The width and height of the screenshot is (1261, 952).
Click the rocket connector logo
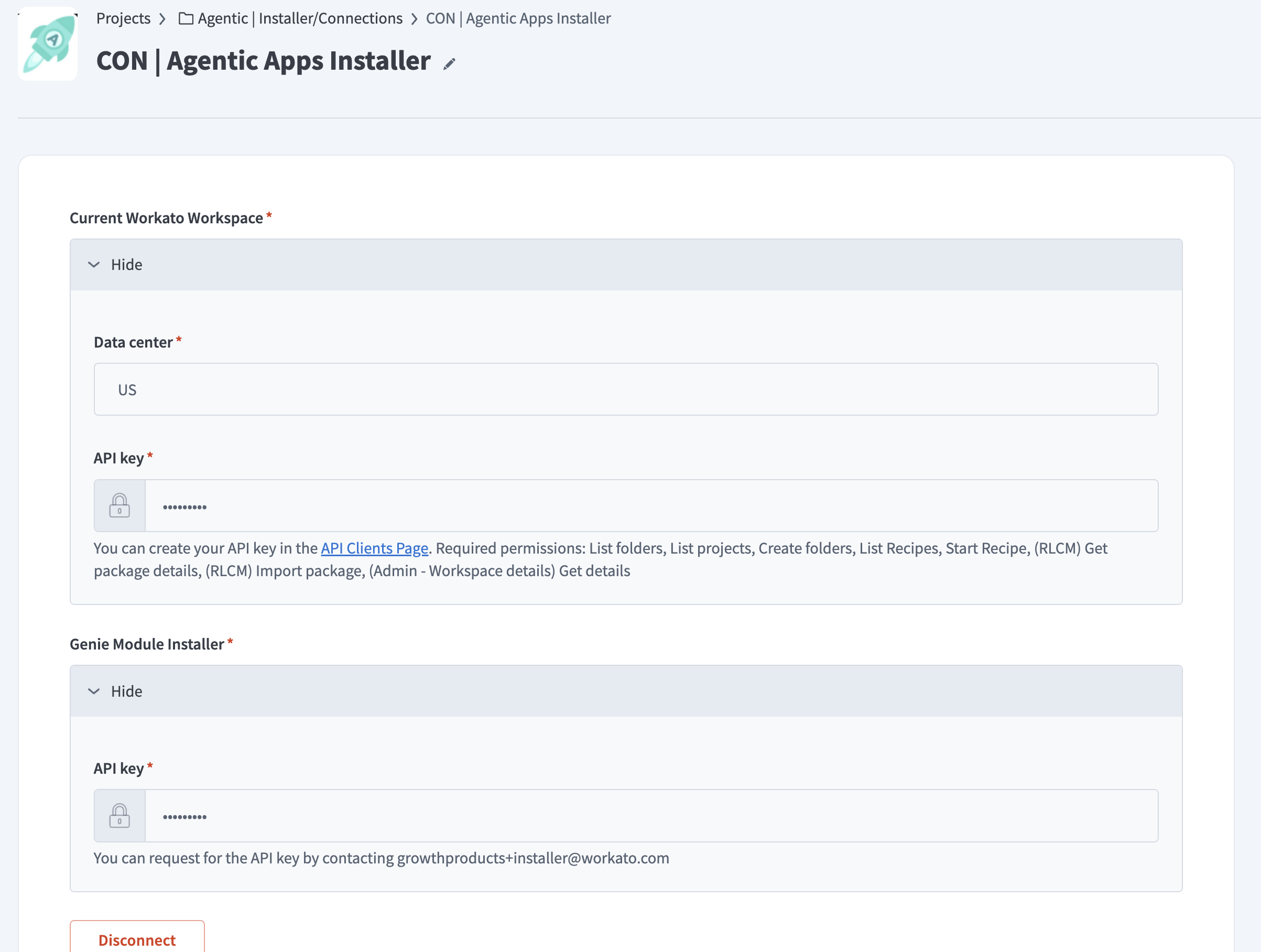click(x=48, y=45)
